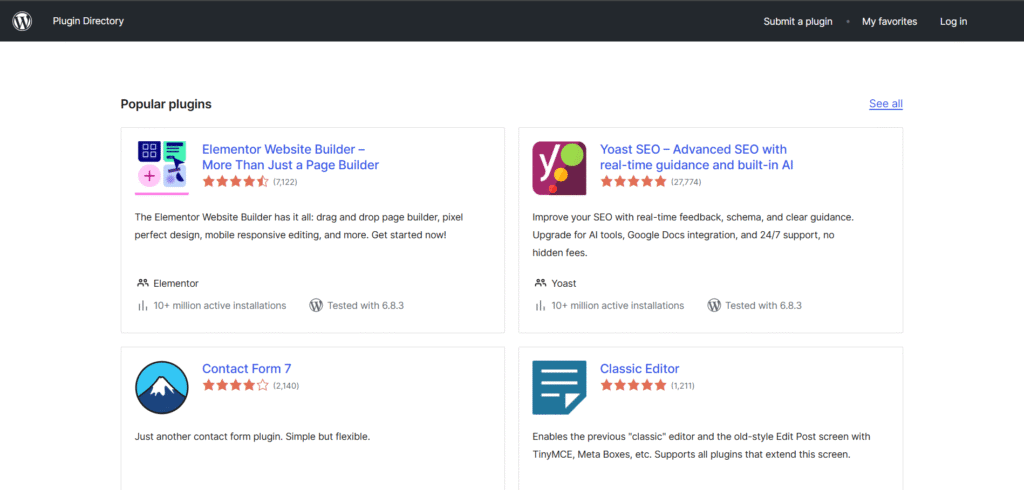Open the Yoast SEO plugin icon
The image size is (1024, 490).
click(559, 167)
